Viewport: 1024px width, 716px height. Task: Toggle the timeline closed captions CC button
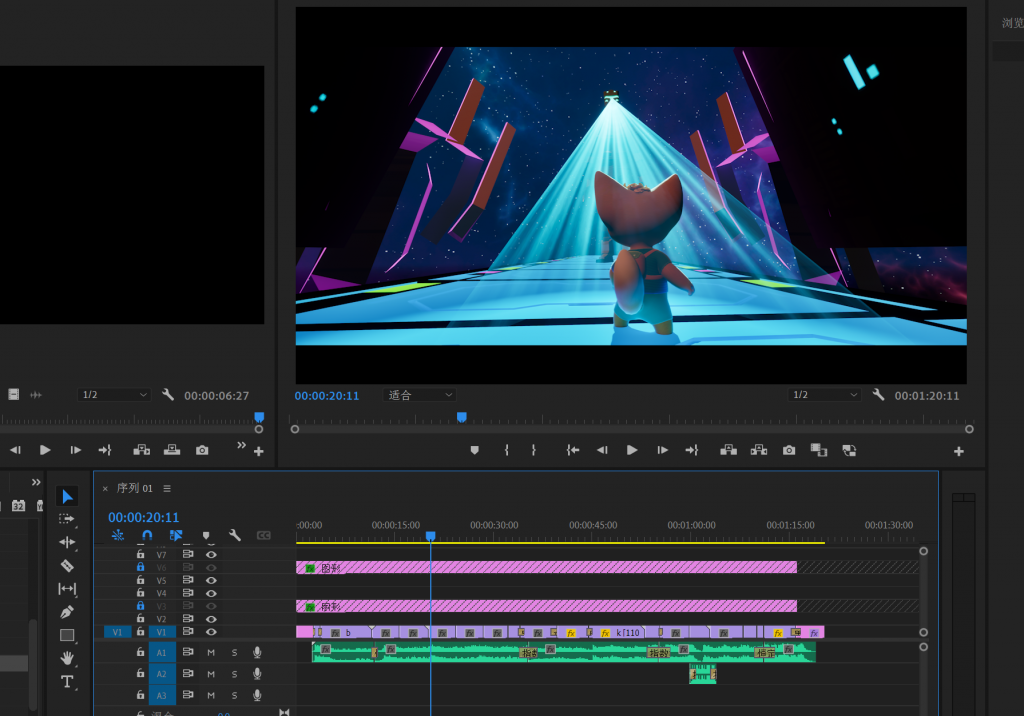pyautogui.click(x=264, y=536)
